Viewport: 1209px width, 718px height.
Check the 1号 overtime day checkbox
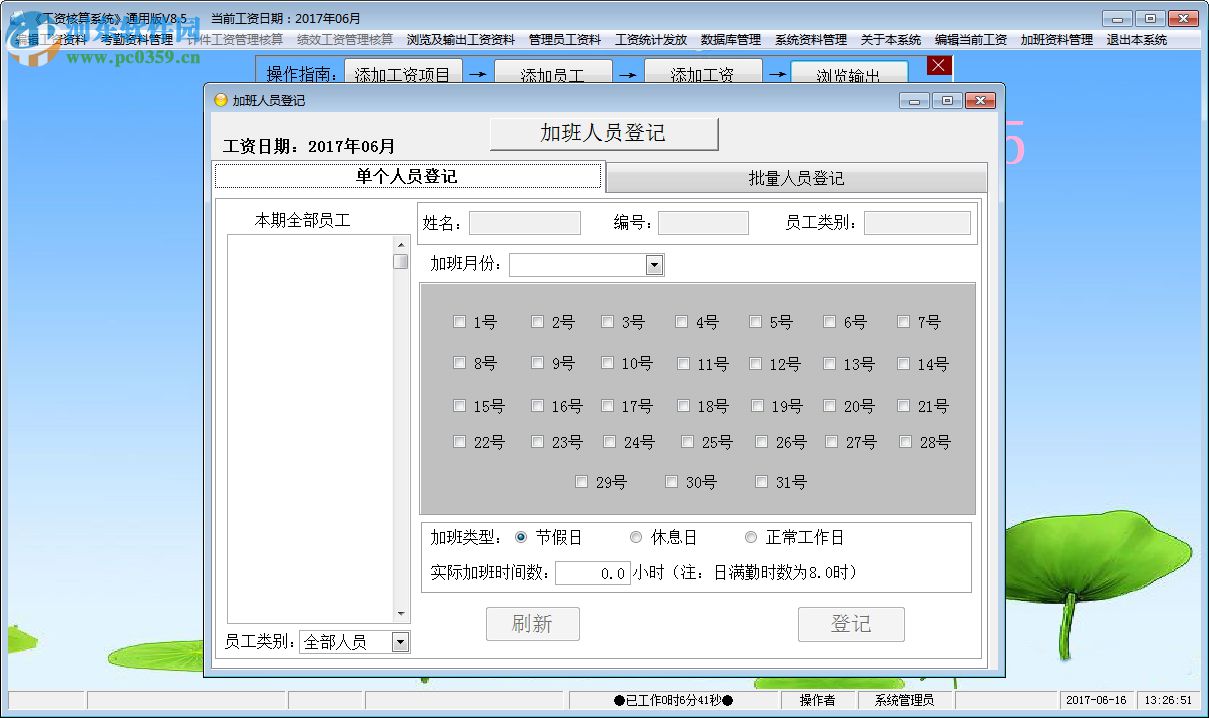tap(459, 322)
